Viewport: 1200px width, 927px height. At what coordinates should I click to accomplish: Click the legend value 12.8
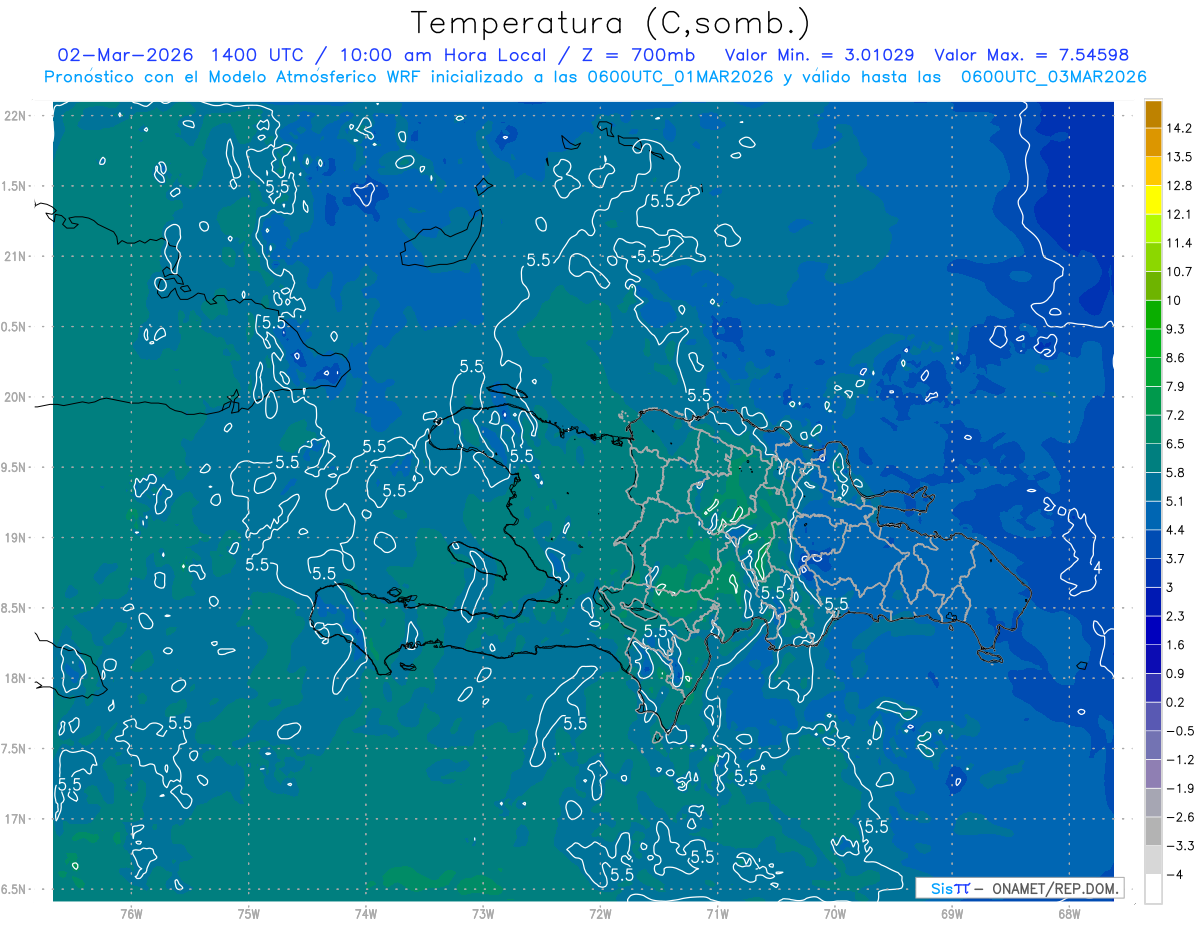point(1178,185)
